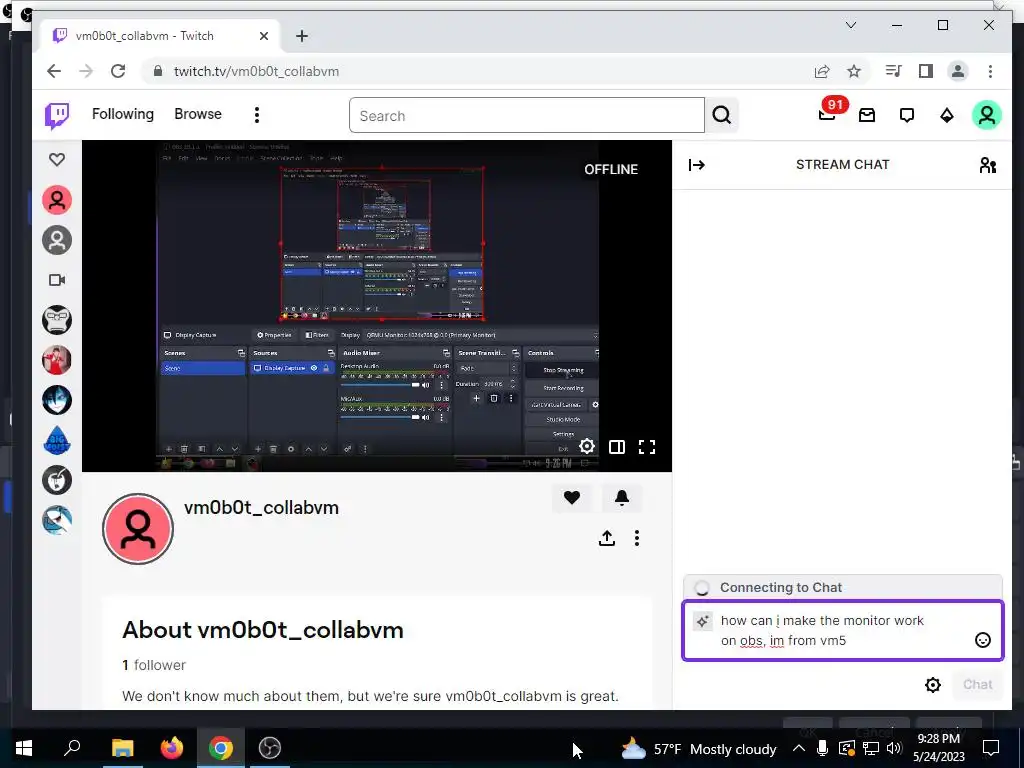The height and width of the screenshot is (768, 1024).
Task: Click the camera icon in left sidebar
Action: [x=57, y=280]
